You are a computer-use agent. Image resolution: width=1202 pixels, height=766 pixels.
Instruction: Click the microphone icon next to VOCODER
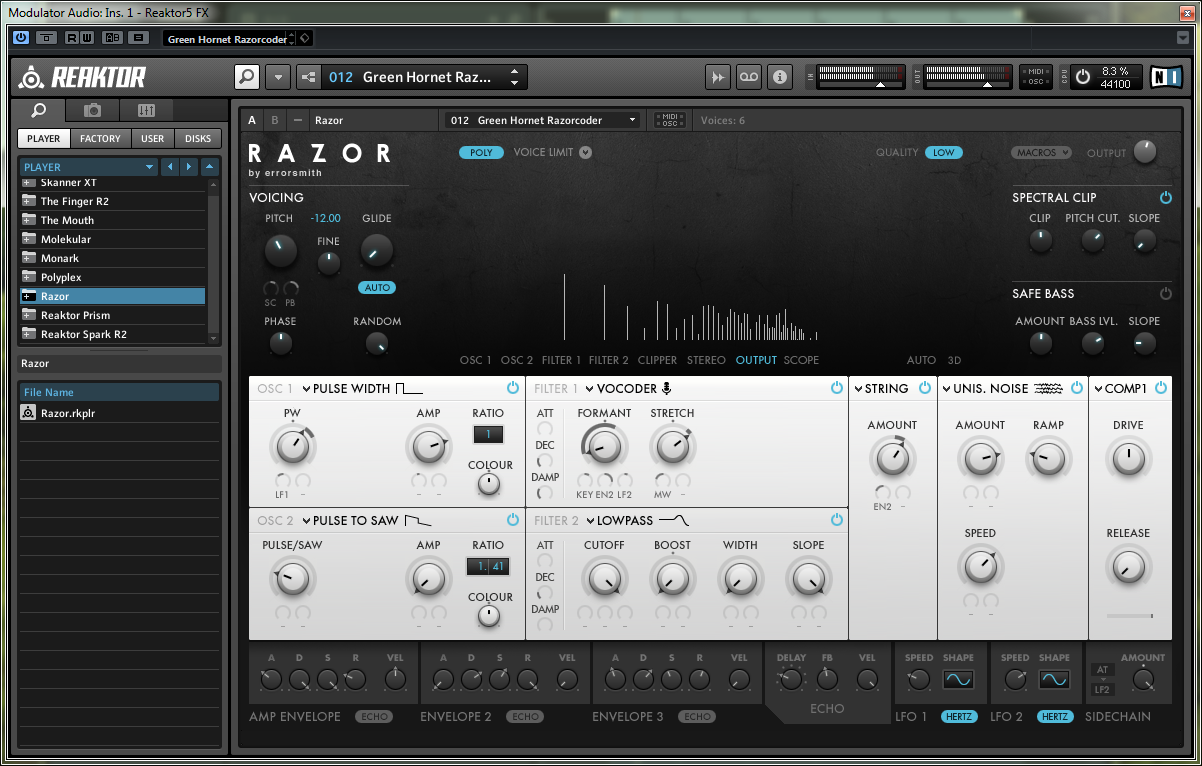pyautogui.click(x=666, y=388)
